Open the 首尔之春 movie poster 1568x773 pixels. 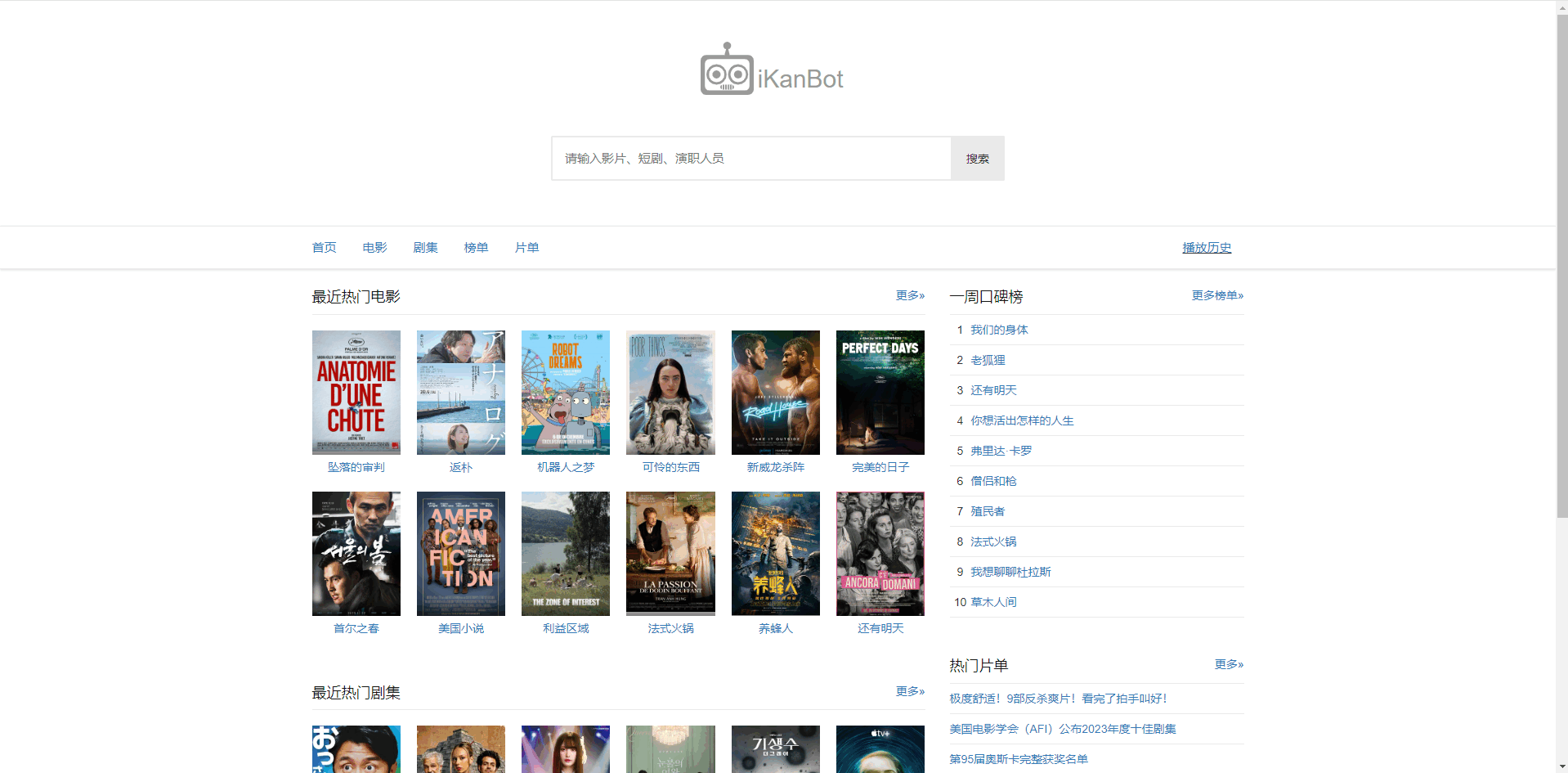click(x=356, y=554)
